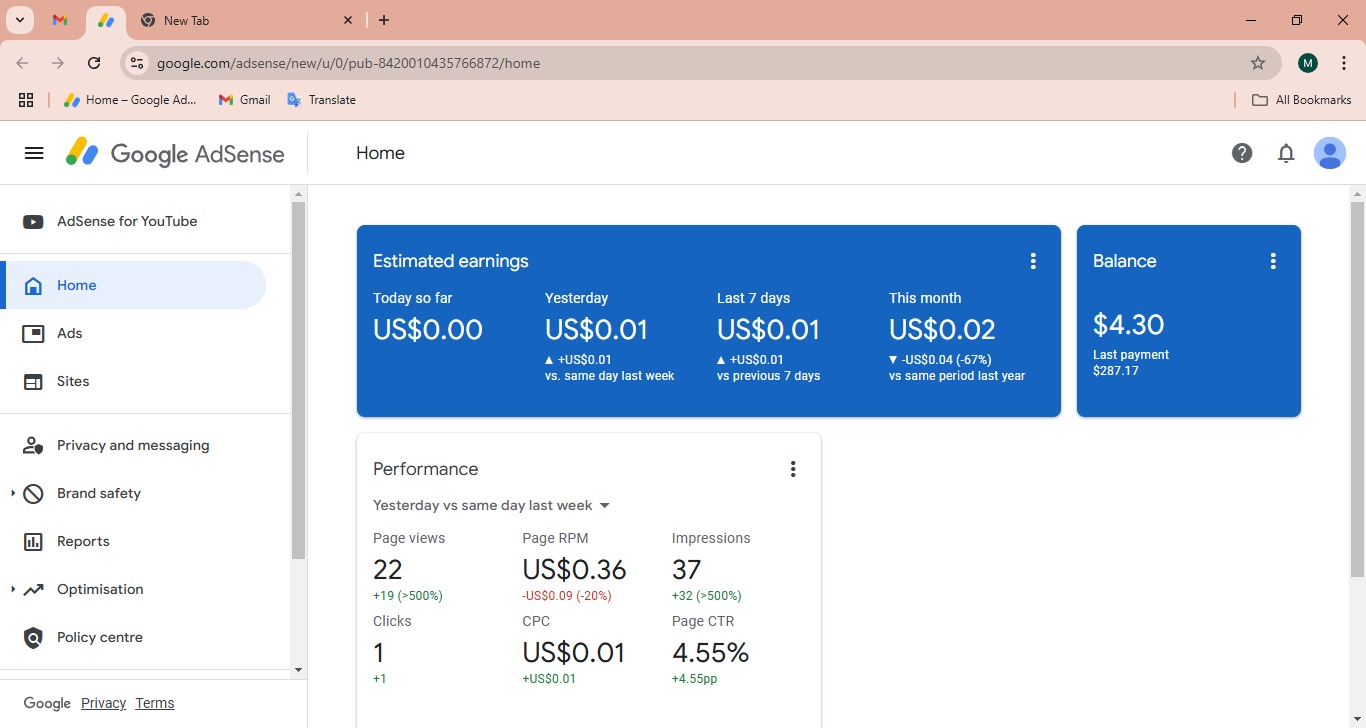Click the main page vertical scrollbar thumb

click(x=1357, y=389)
